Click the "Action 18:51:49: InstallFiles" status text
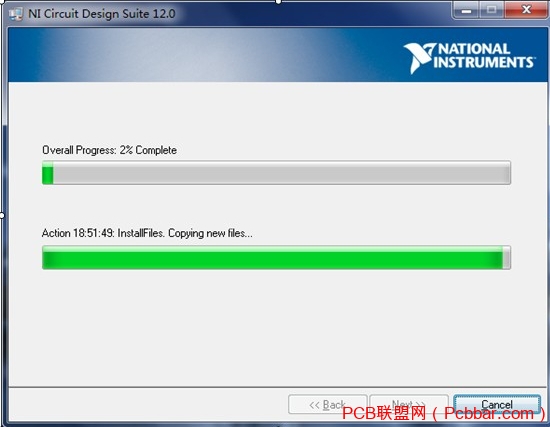Image resolution: width=550 pixels, height=427 pixels. pos(147,233)
